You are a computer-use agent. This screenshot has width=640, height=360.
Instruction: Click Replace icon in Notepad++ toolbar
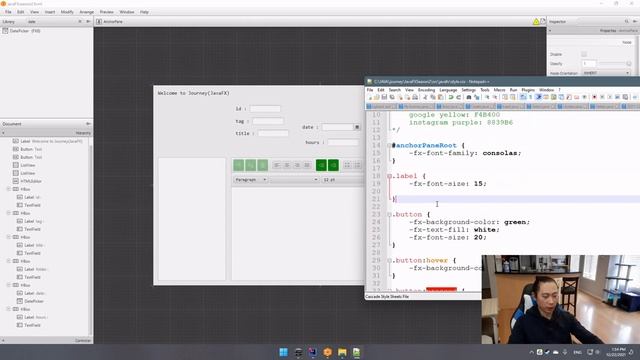(476, 97)
